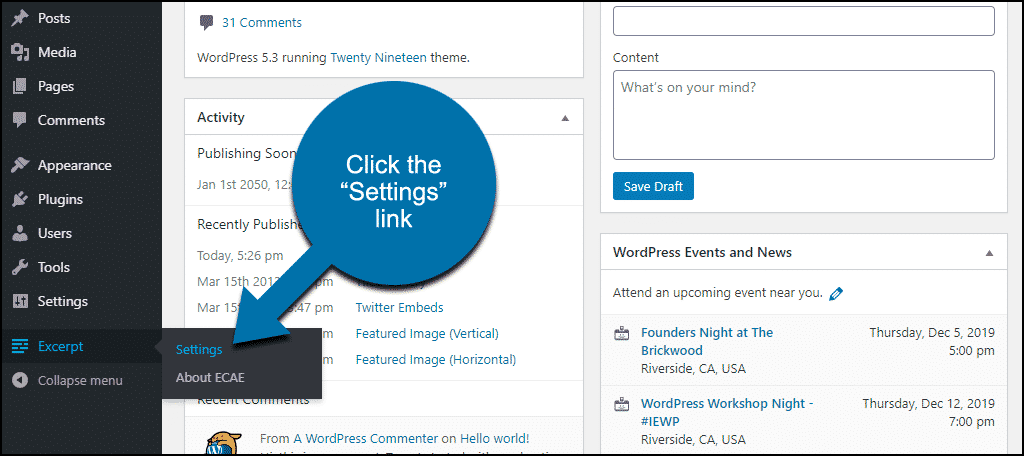The height and width of the screenshot is (456, 1024).
Task: Click the Save Draft button
Action: click(x=653, y=186)
